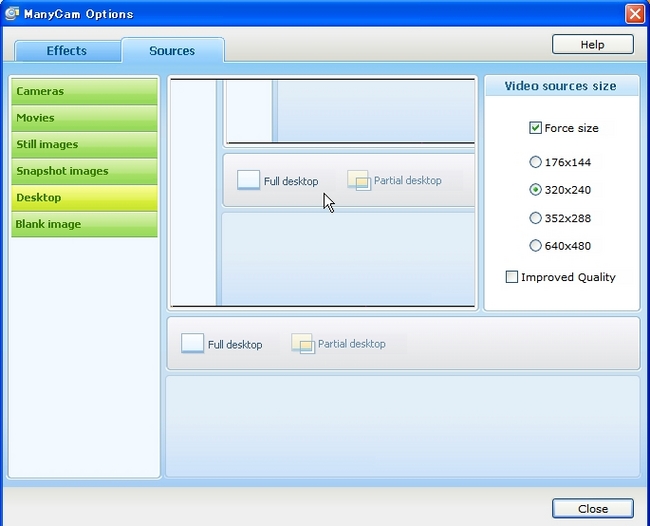Select the Still images category
Viewport: 650px width, 526px height.
[x=85, y=145]
